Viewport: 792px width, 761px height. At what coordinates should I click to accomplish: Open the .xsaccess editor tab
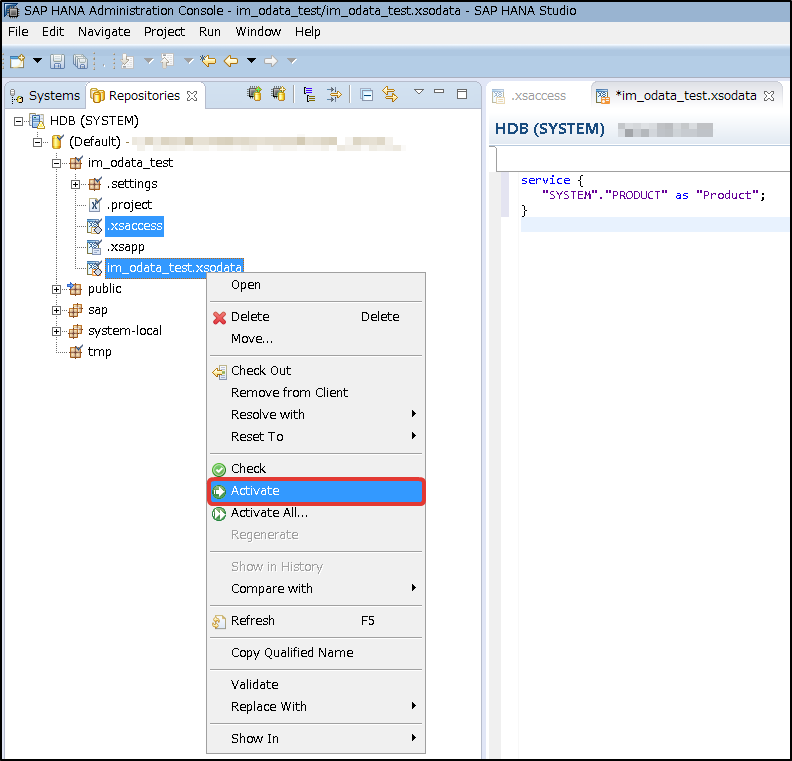529,96
